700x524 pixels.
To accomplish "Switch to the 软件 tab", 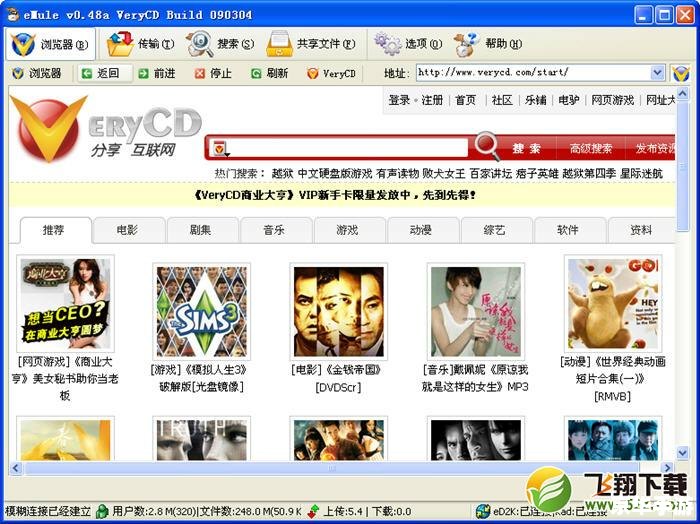I will (568, 230).
